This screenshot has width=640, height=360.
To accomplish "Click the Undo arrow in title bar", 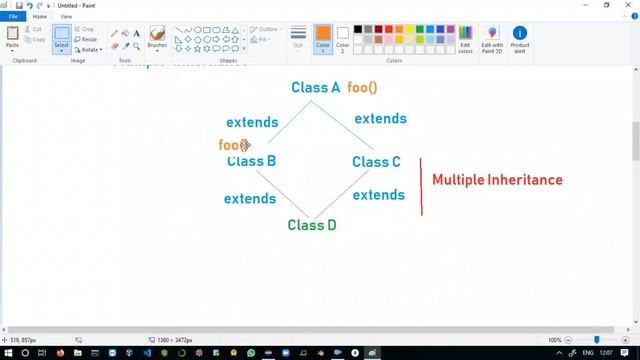I will (x=29, y=6).
